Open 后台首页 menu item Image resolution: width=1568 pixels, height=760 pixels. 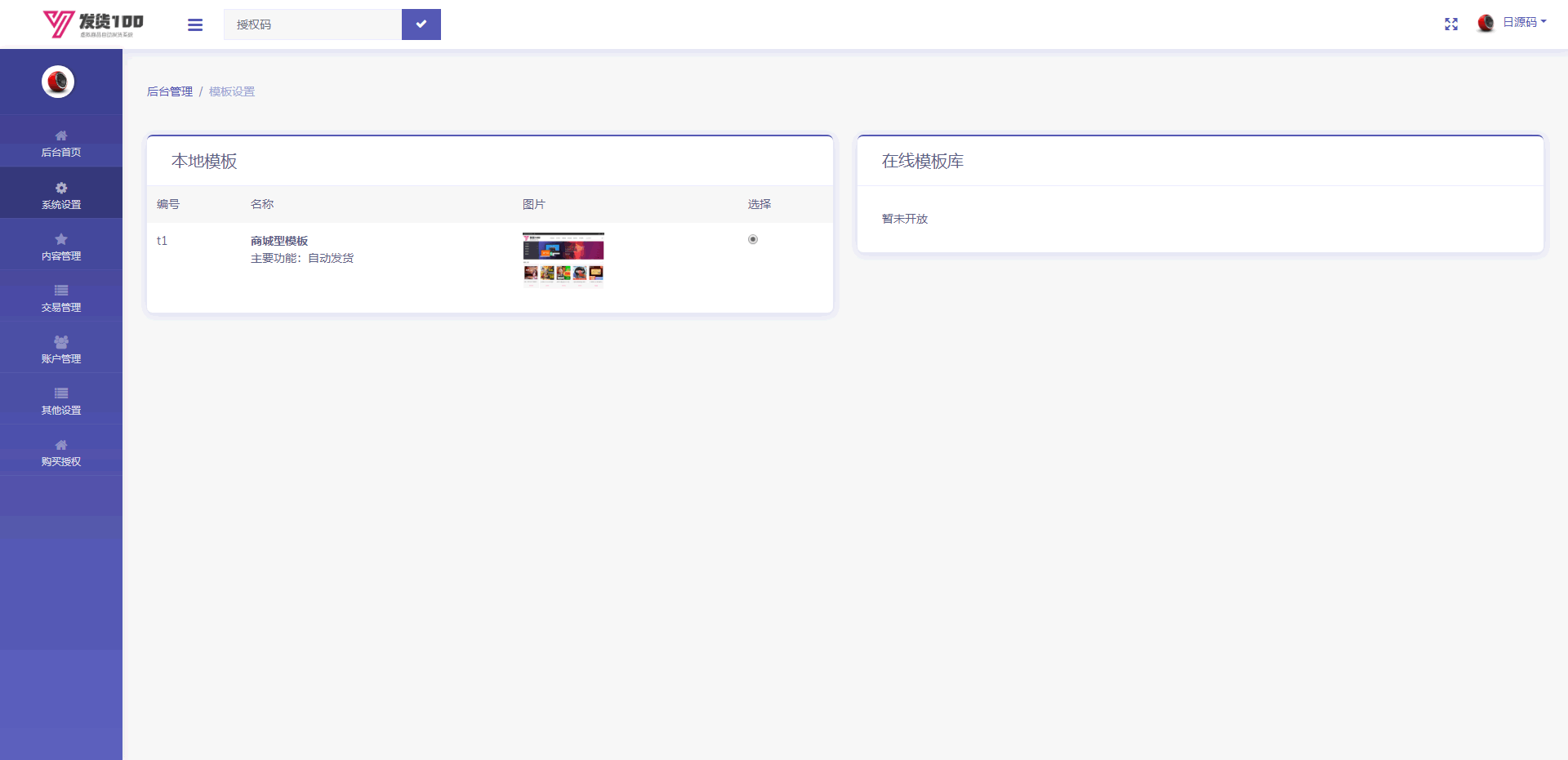coord(61,142)
